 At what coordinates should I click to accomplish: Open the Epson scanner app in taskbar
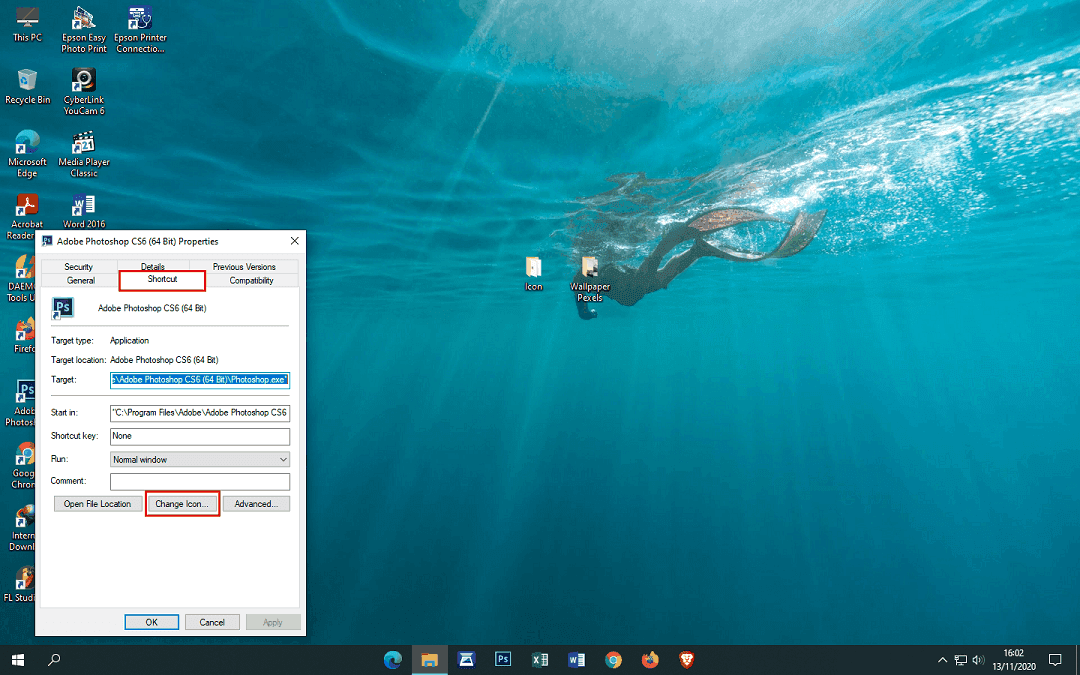tap(466, 660)
